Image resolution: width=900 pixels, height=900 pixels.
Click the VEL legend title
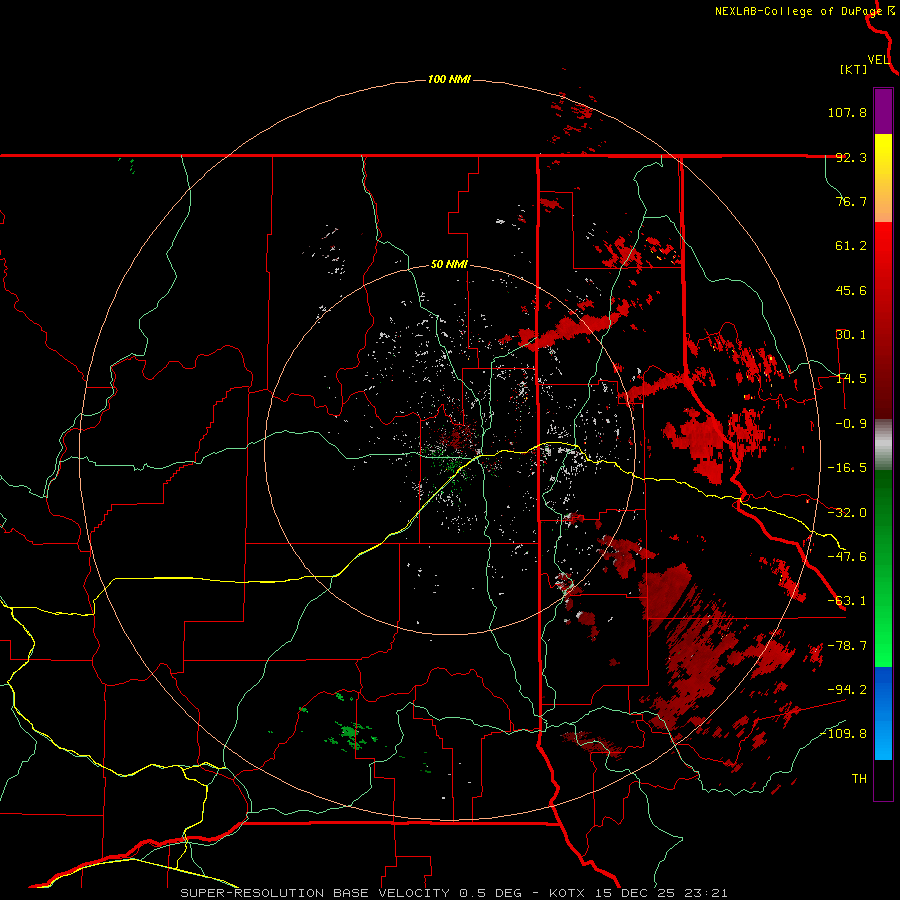878,59
